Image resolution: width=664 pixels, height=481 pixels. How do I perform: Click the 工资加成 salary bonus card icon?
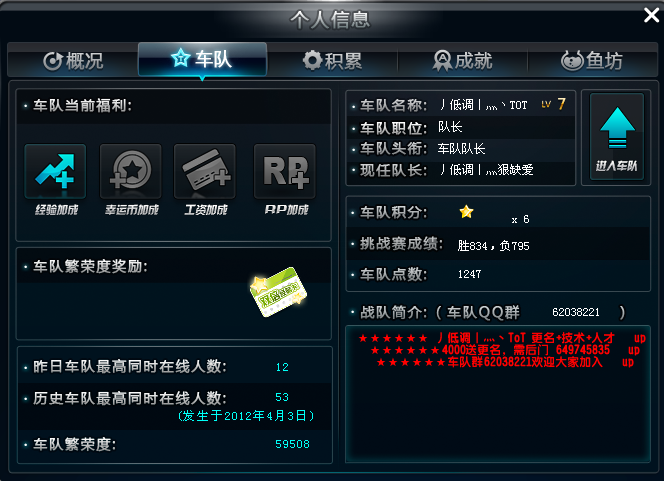[x=205, y=171]
